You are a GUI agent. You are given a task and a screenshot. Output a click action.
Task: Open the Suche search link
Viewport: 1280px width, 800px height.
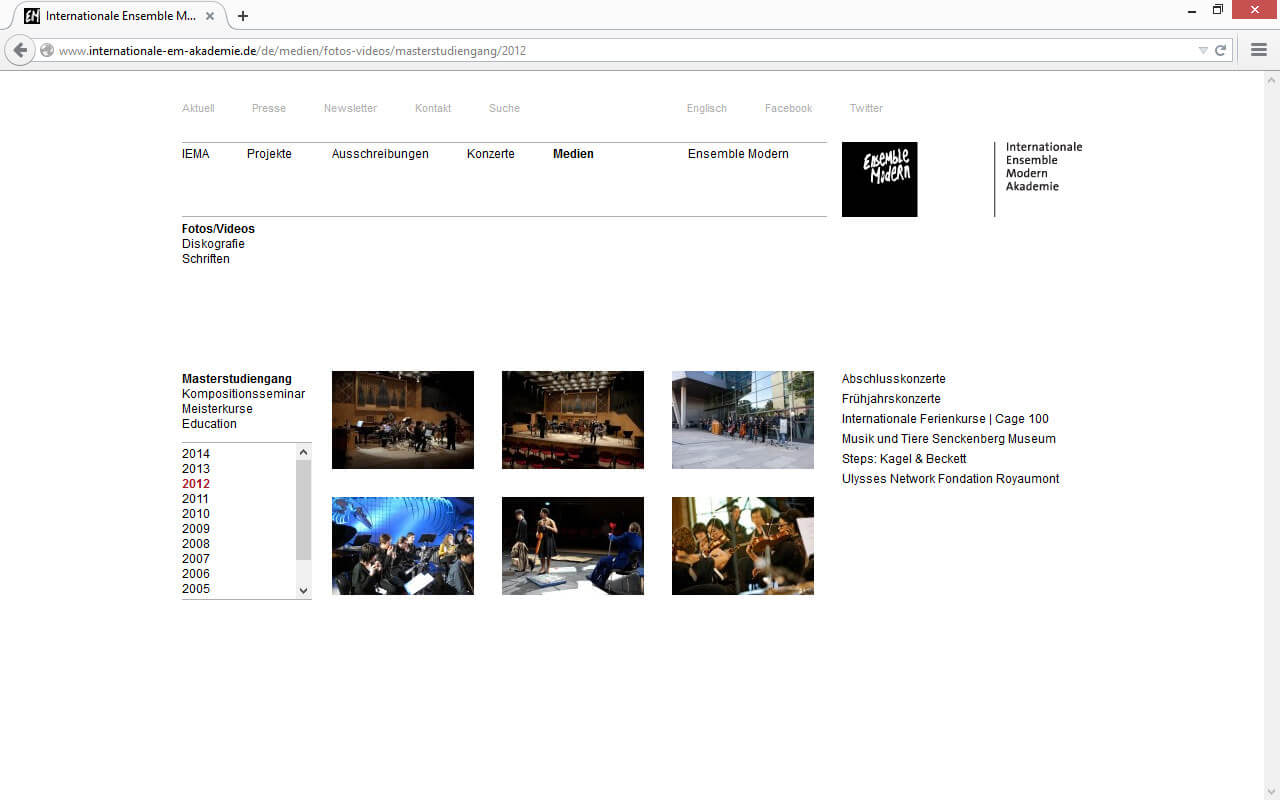click(x=504, y=108)
